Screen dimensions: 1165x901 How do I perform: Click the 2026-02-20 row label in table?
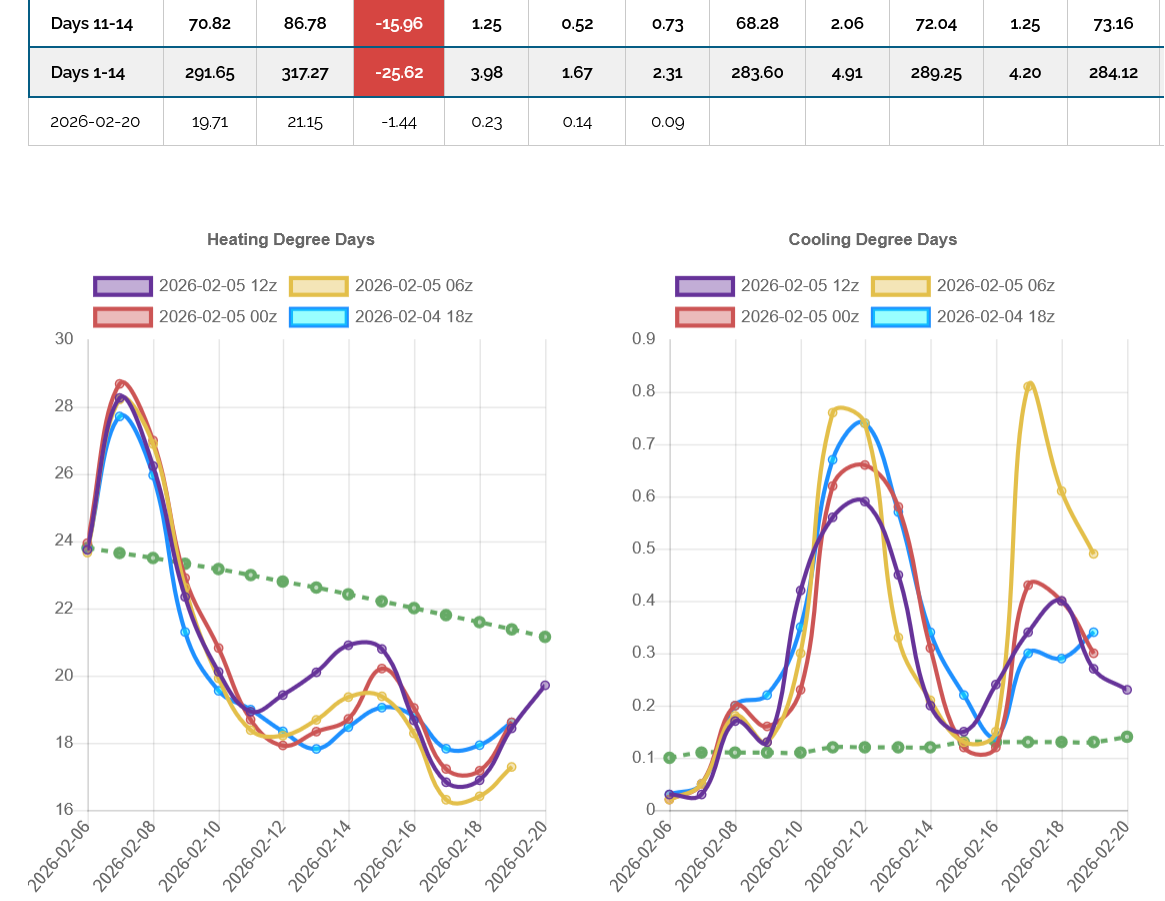(96, 122)
